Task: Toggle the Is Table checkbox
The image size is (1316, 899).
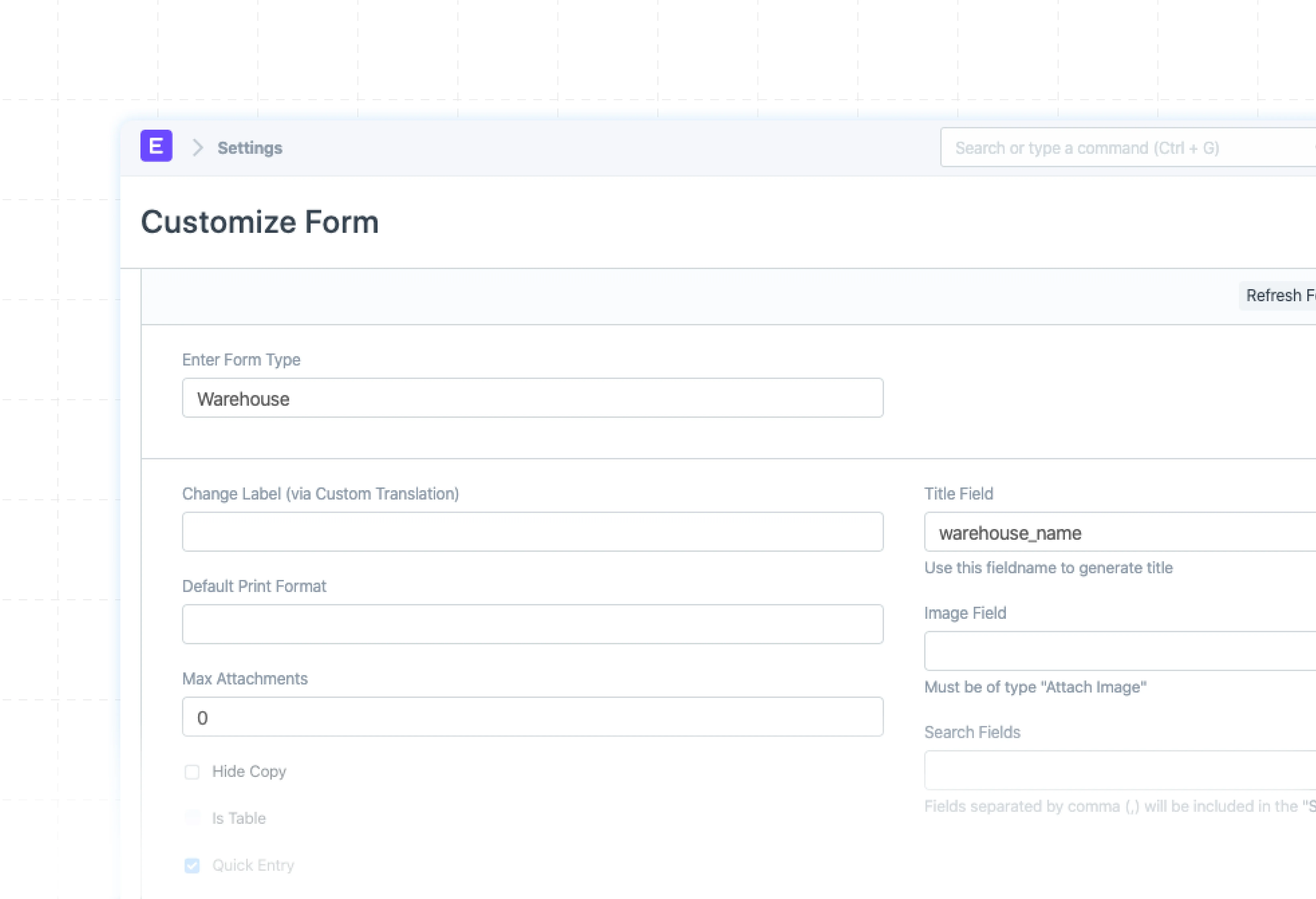Action: 192,819
